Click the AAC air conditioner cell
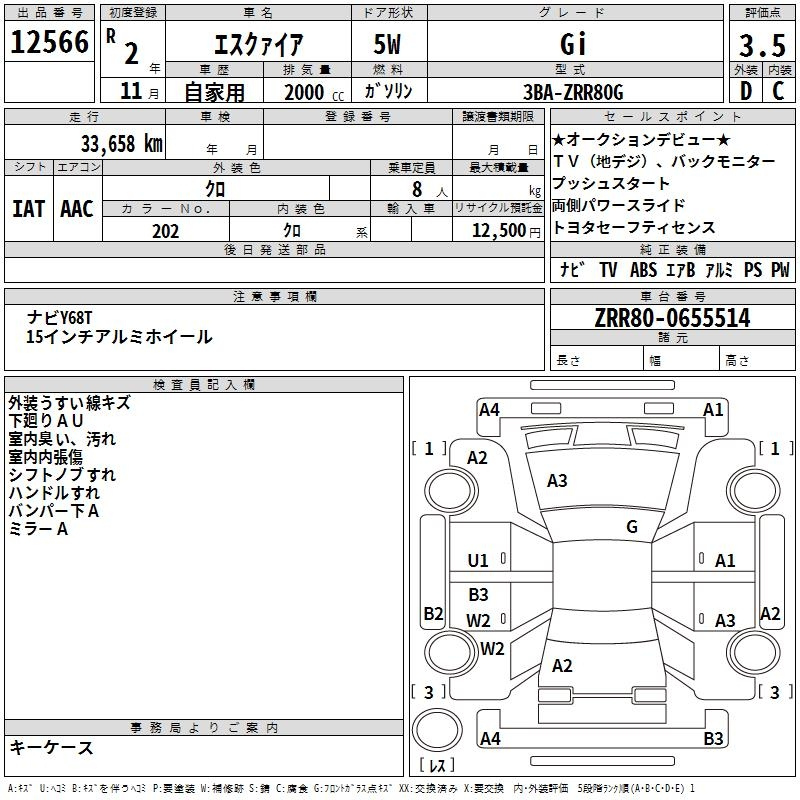Viewport: 800px width, 800px height. click(x=77, y=208)
